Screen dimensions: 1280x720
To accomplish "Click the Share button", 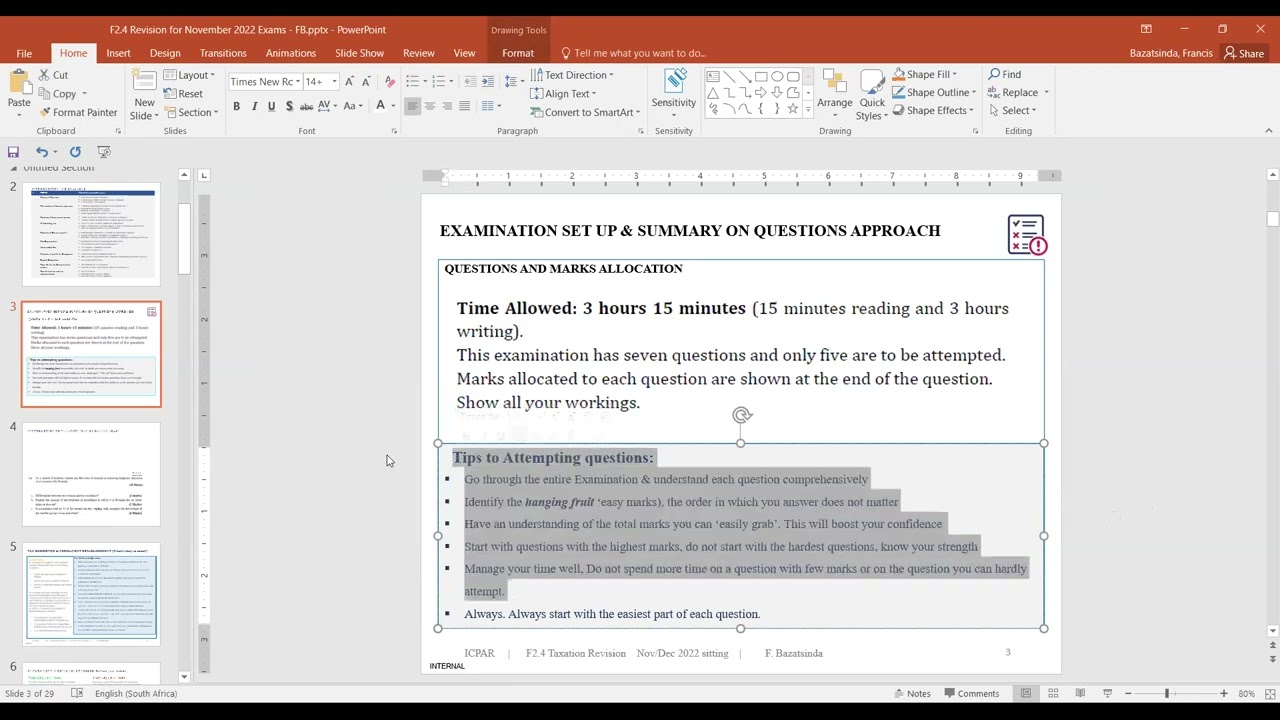I will point(1244,53).
